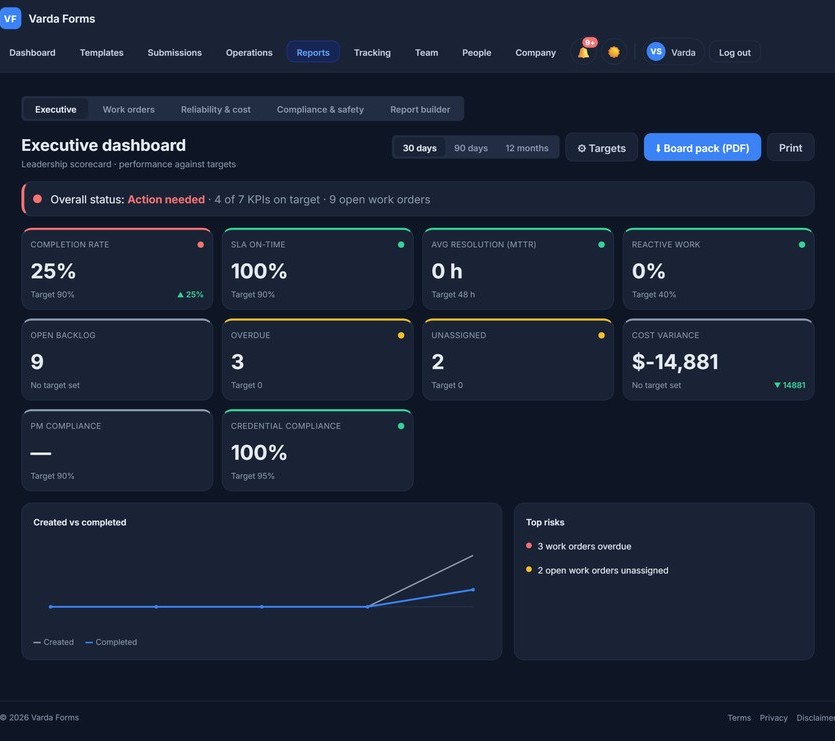Click the Credential Compliance card

(x=318, y=450)
